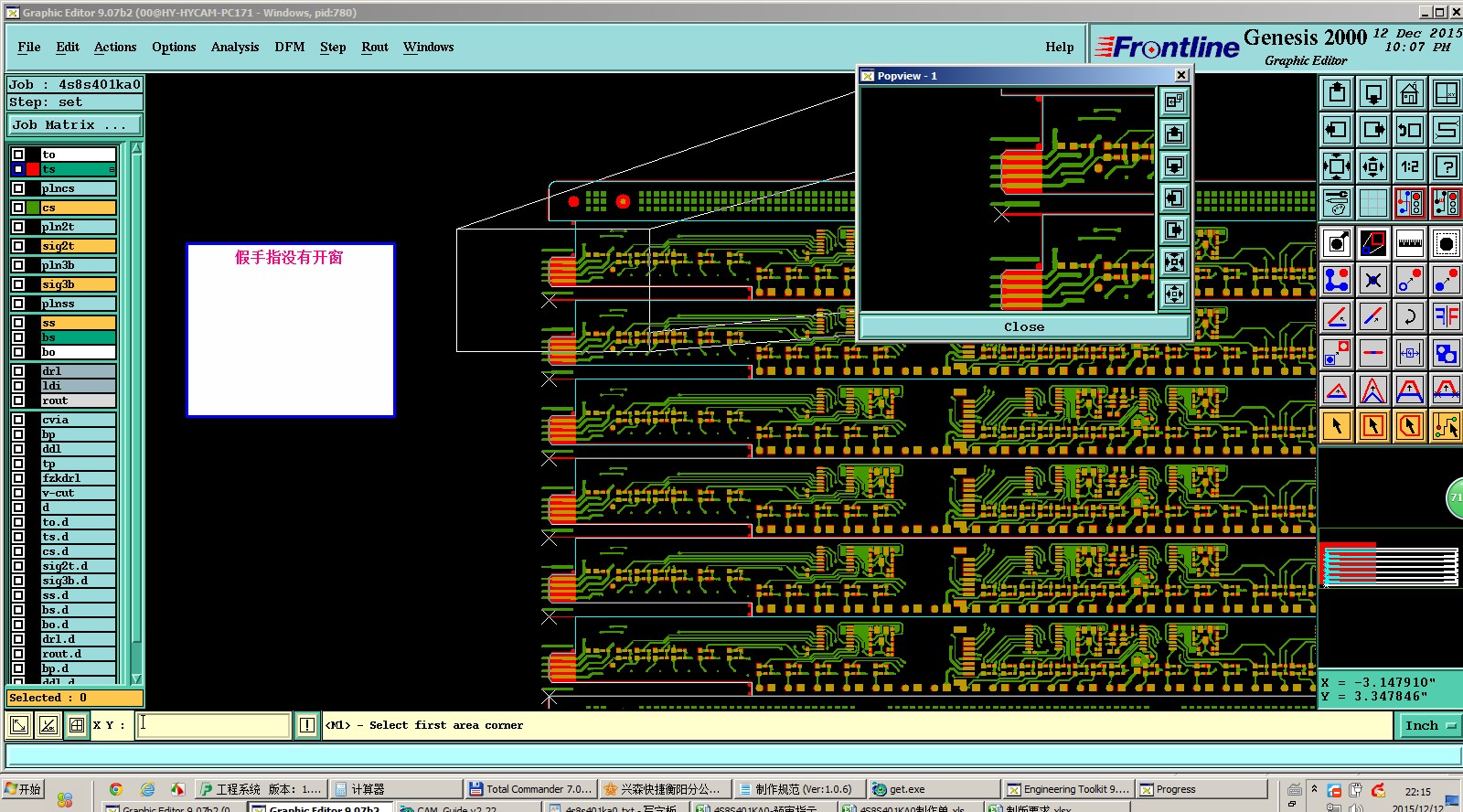The image size is (1463, 812).
Task: Select the plnss layer name
Action: [78, 304]
